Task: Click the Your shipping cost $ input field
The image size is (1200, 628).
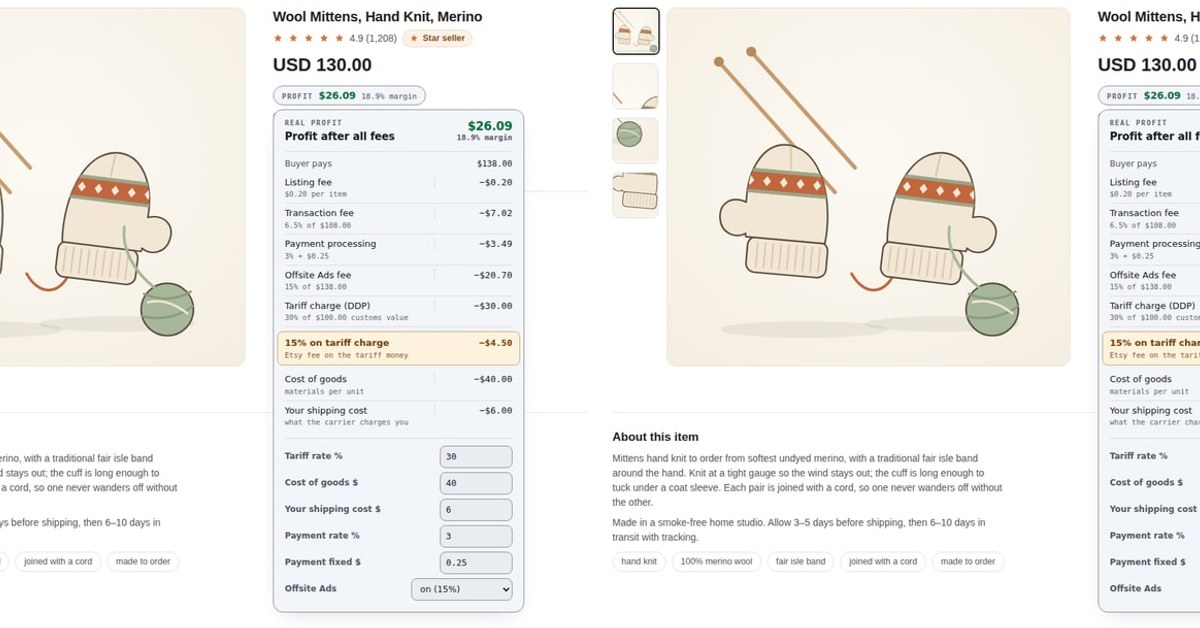Action: (476, 509)
